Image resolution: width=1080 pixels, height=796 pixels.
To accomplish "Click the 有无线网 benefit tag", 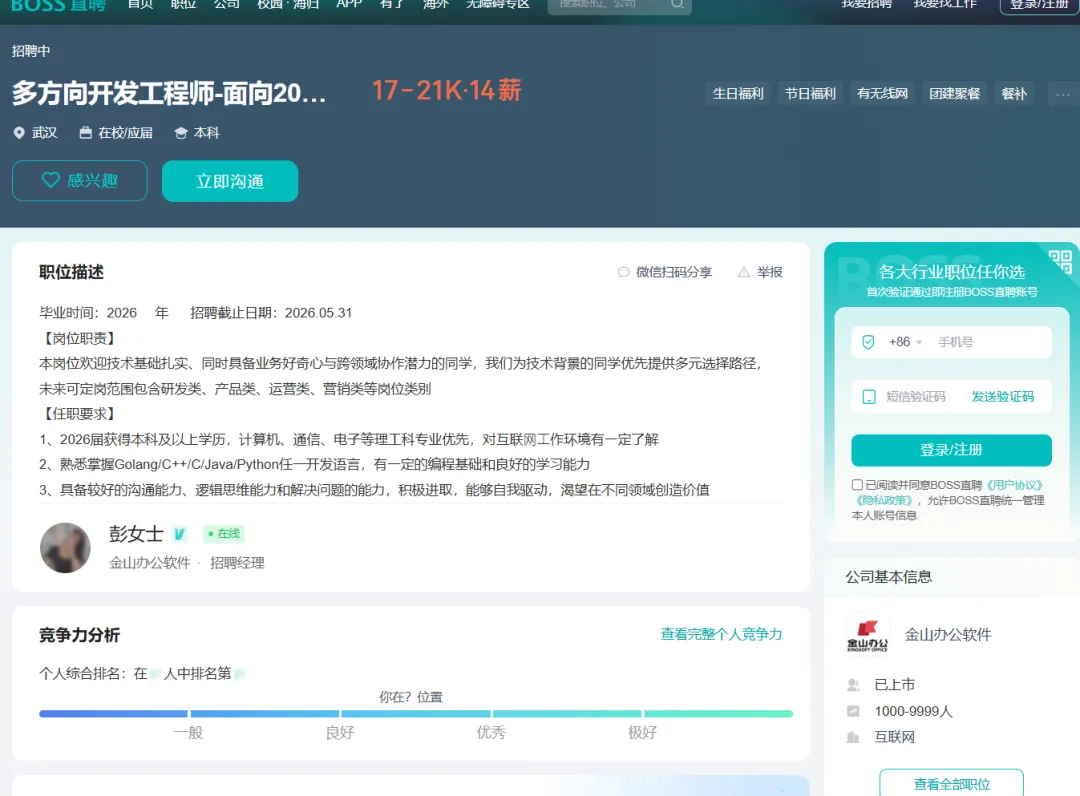I will pyautogui.click(x=882, y=94).
